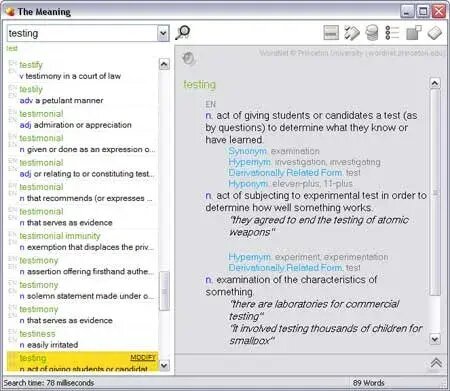Click the eraser toolbar icon
This screenshot has height=391, width=450.
coord(435,33)
